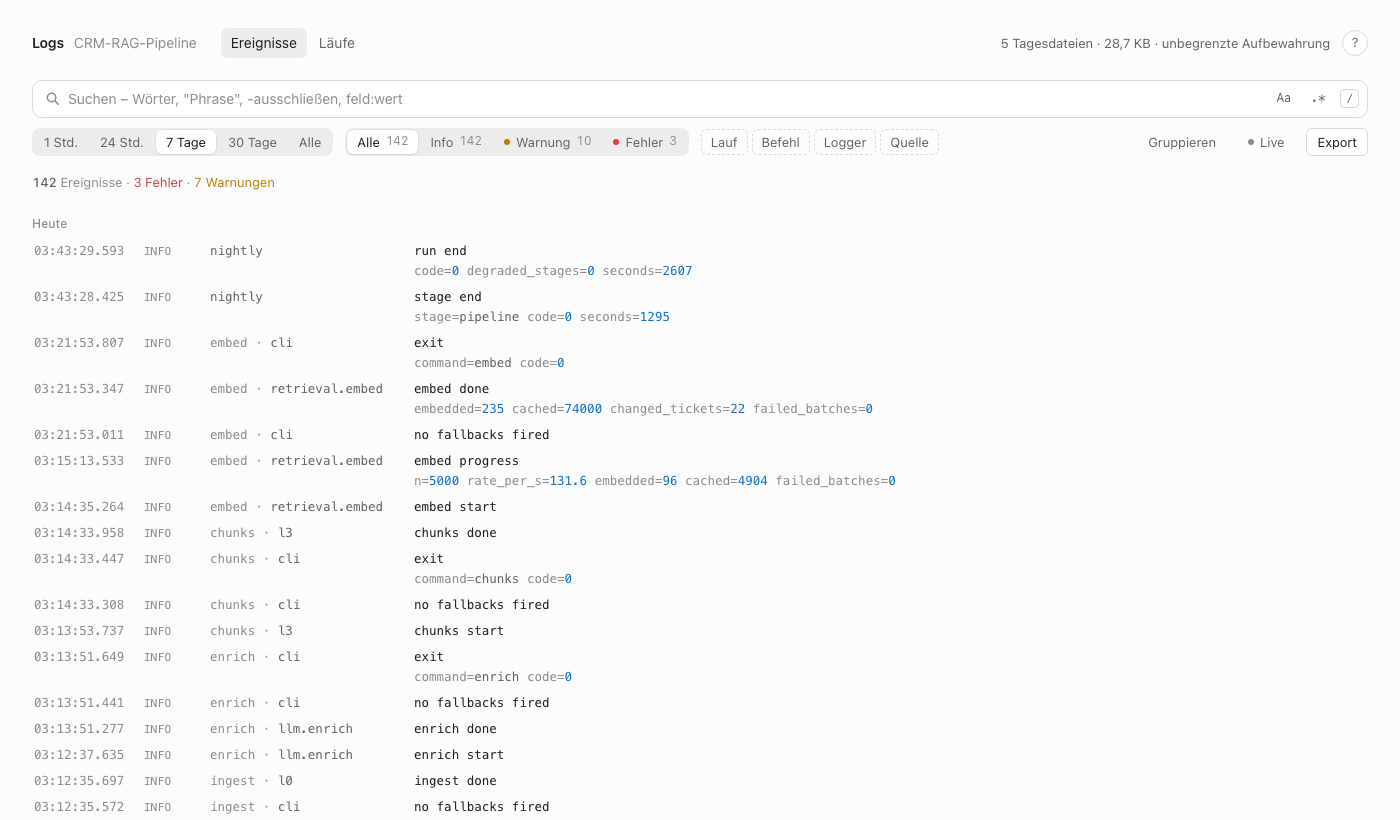Click INFO level of 03:14:35.264 row
Image resolution: width=1400 pixels, height=820 pixels.
click(x=158, y=507)
